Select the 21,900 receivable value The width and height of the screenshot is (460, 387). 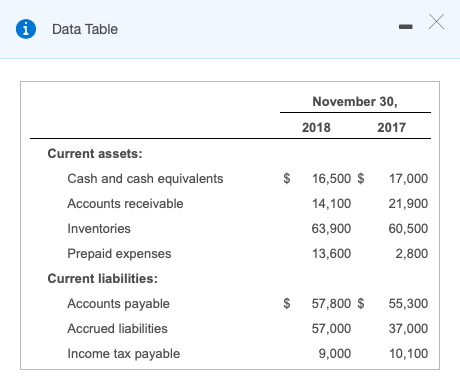point(408,204)
